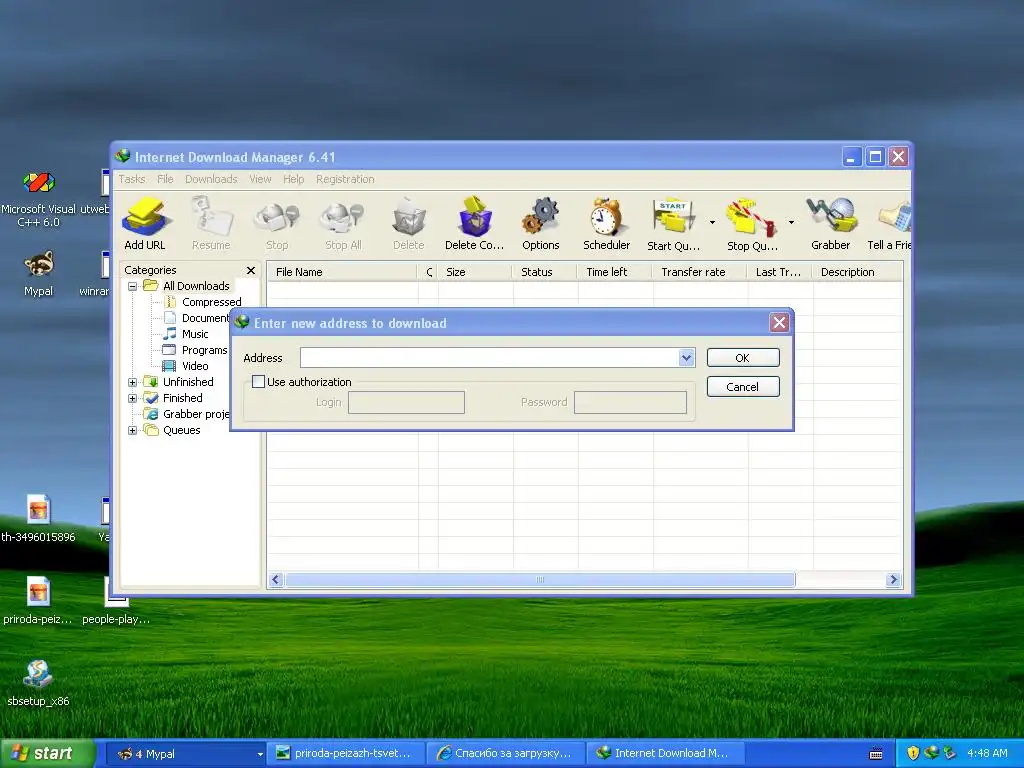
Task: Click the Stop All toolbar icon
Action: (343, 217)
